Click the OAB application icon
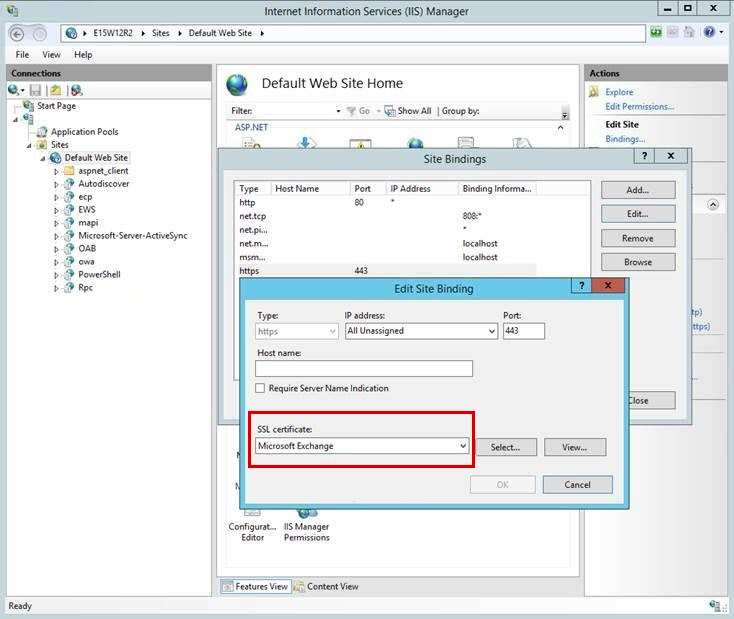 tap(69, 248)
